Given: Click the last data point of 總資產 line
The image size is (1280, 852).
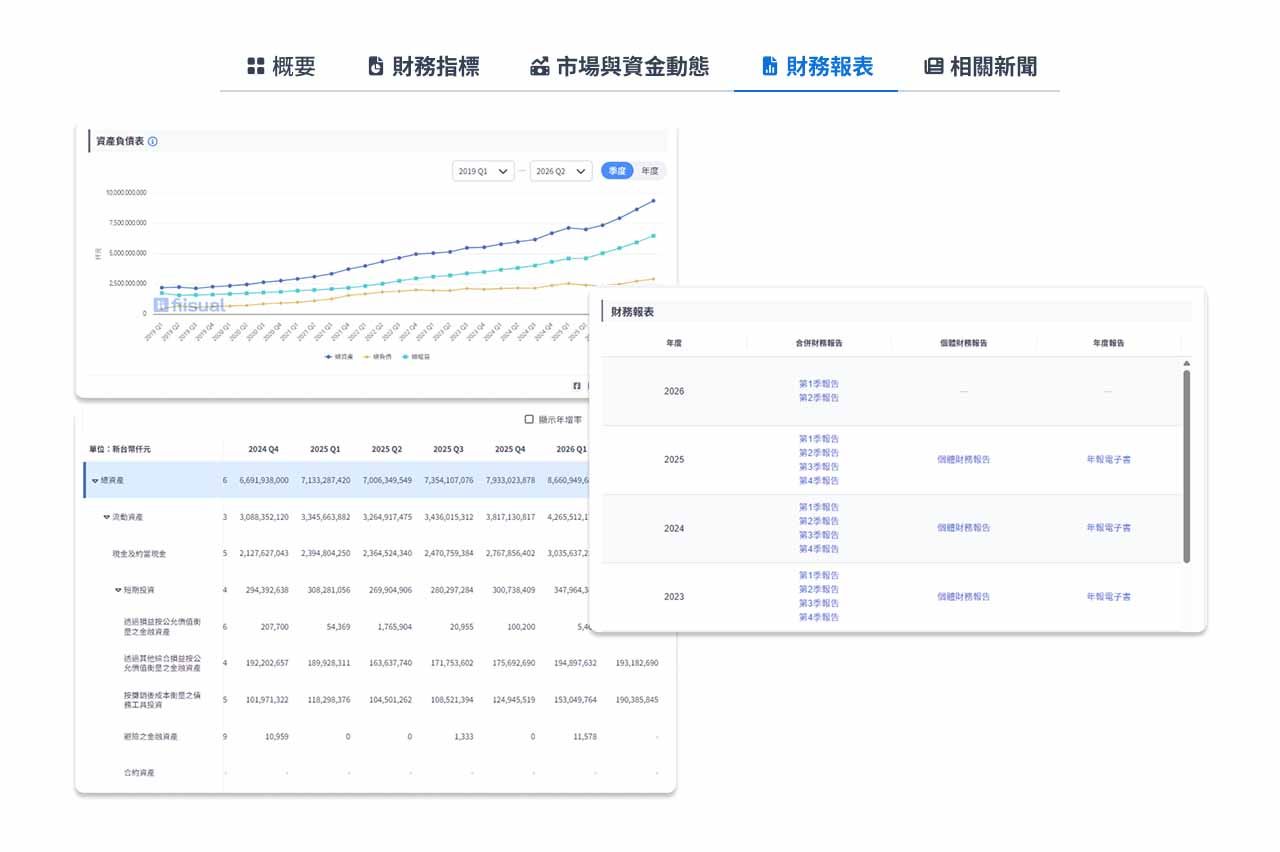Looking at the screenshot, I should click(654, 201).
